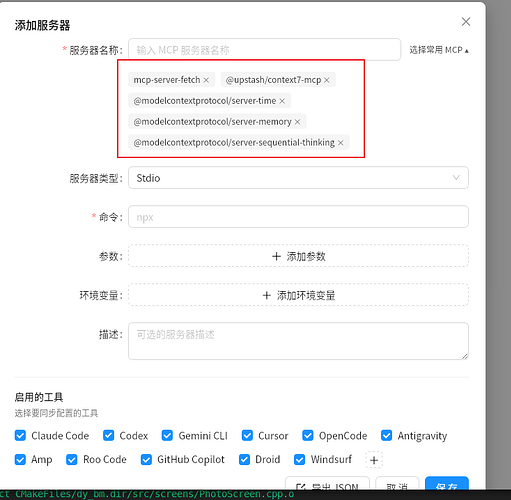Add a new parameter
The width and height of the screenshot is (511, 500).
(x=298, y=256)
